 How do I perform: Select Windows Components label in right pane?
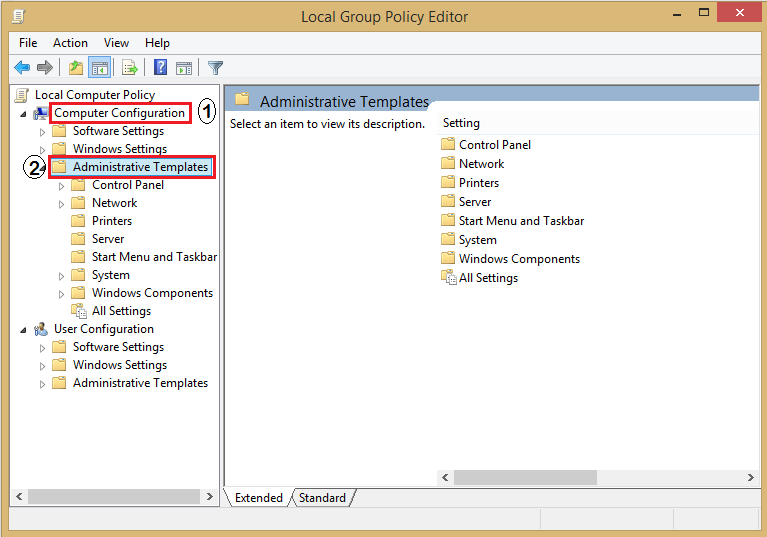(519, 259)
